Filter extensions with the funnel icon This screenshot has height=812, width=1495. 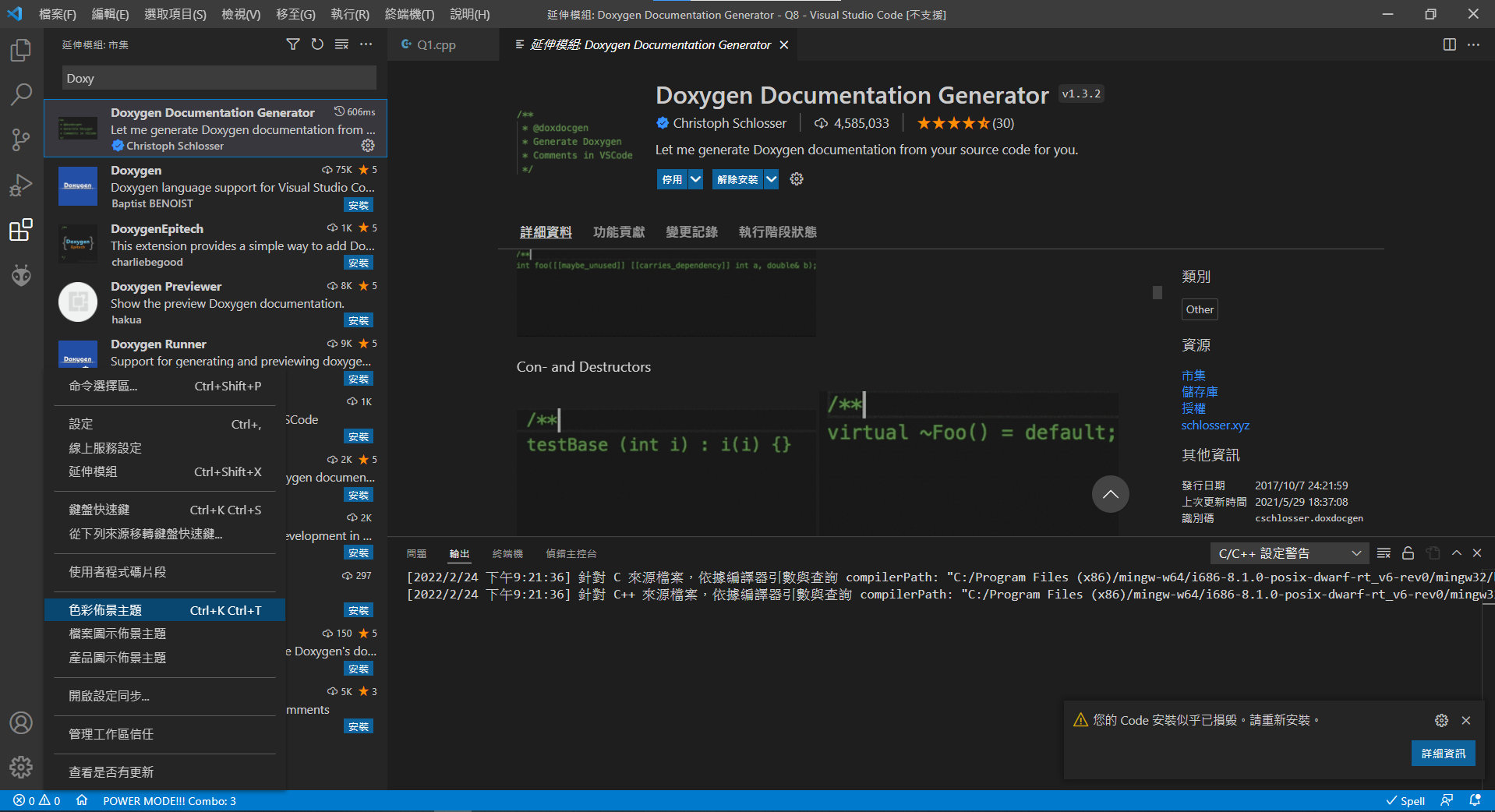pyautogui.click(x=293, y=44)
